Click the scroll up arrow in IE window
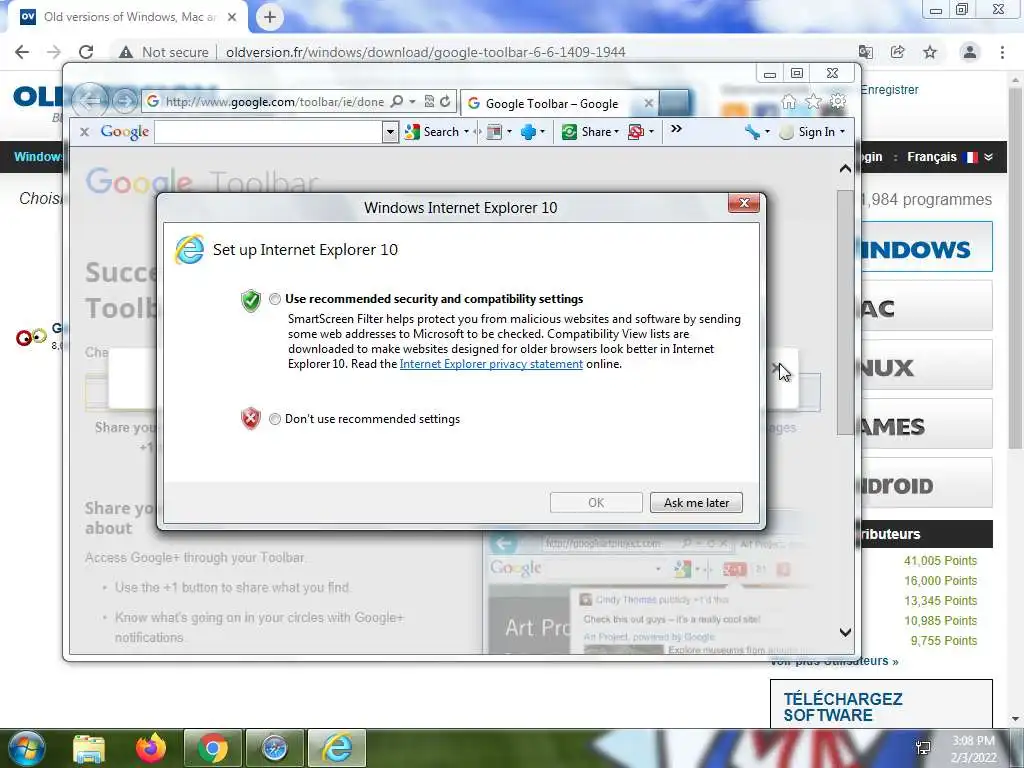 (x=845, y=169)
